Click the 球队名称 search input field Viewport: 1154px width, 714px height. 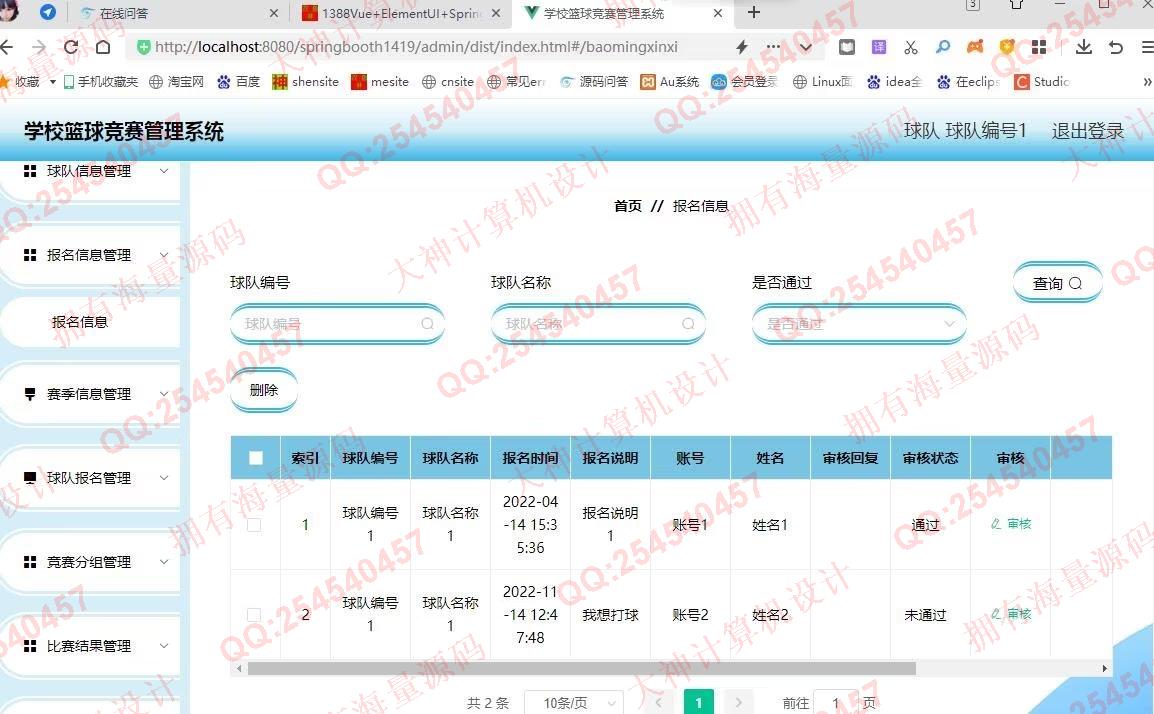pyautogui.click(x=598, y=324)
